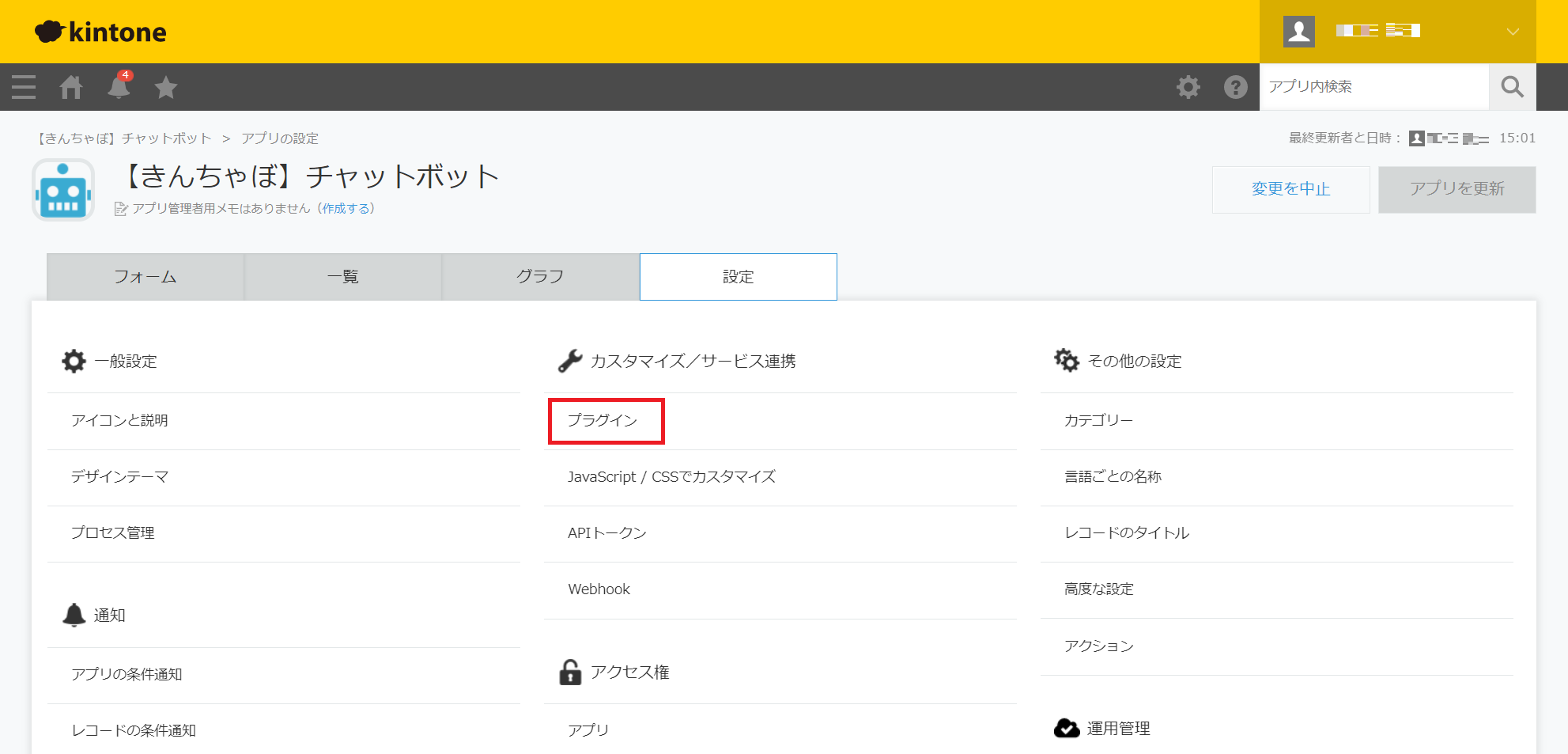Open favorites star icon
Screen dimensions: 1568x754
pos(166,87)
